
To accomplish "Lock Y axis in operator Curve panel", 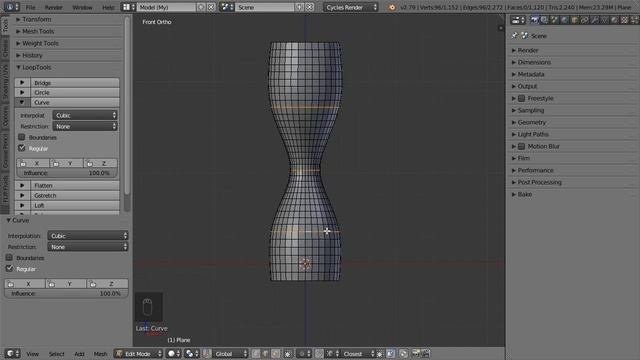I will coord(66,284).
